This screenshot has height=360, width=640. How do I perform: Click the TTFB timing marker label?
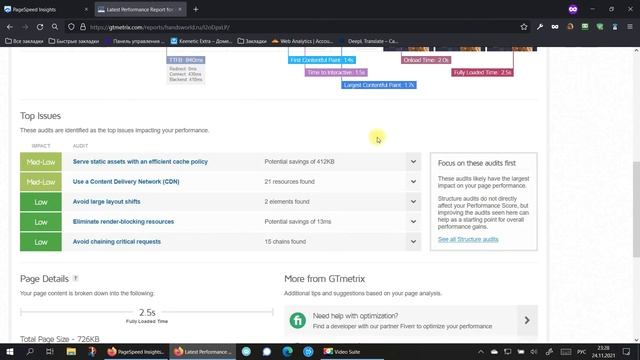click(x=186, y=60)
